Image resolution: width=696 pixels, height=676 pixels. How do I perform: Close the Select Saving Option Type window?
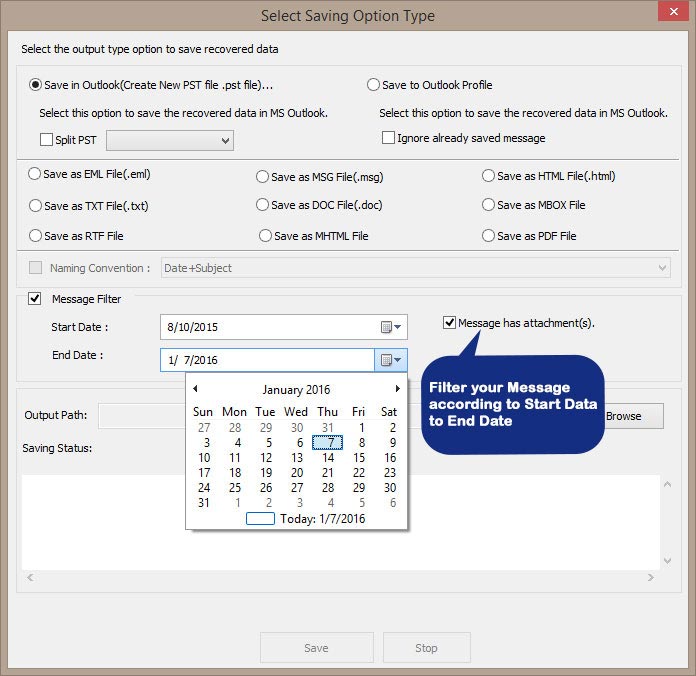(x=671, y=15)
